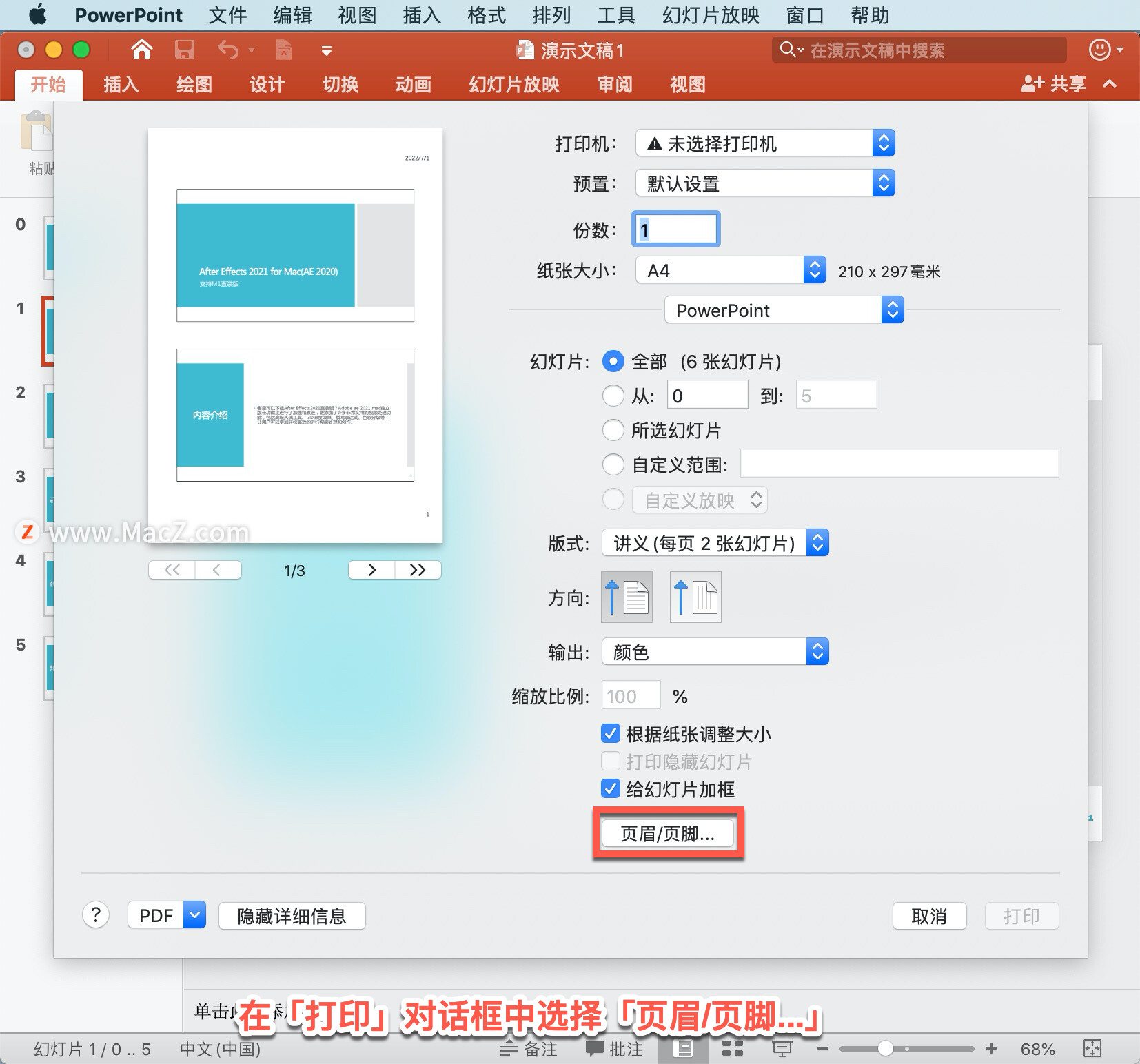Image resolution: width=1140 pixels, height=1064 pixels.
Task: Click the 68% zoom level text
Action: [x=1037, y=1049]
